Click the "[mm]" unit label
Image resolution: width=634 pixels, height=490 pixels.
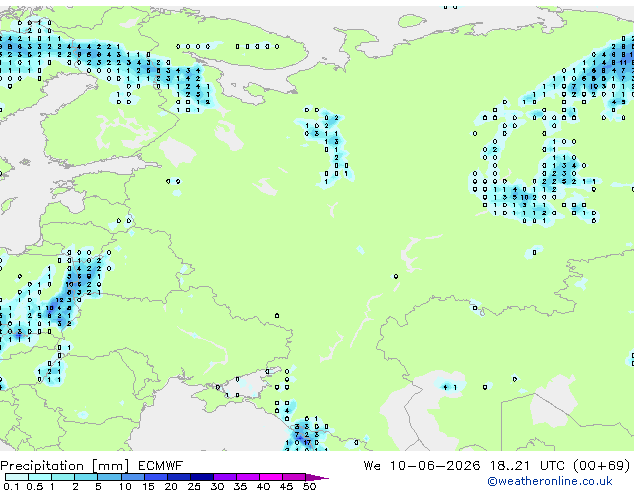pos(111,466)
